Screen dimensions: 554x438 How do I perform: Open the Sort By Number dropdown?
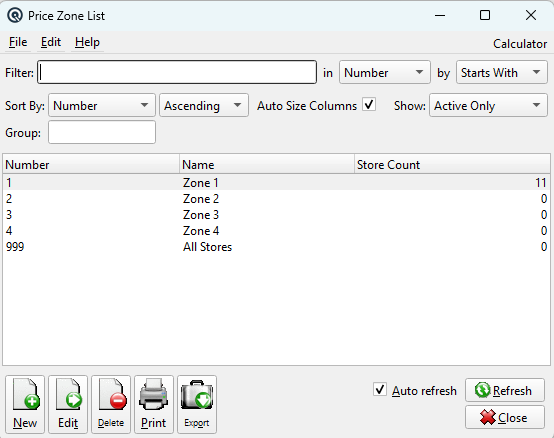tap(102, 105)
